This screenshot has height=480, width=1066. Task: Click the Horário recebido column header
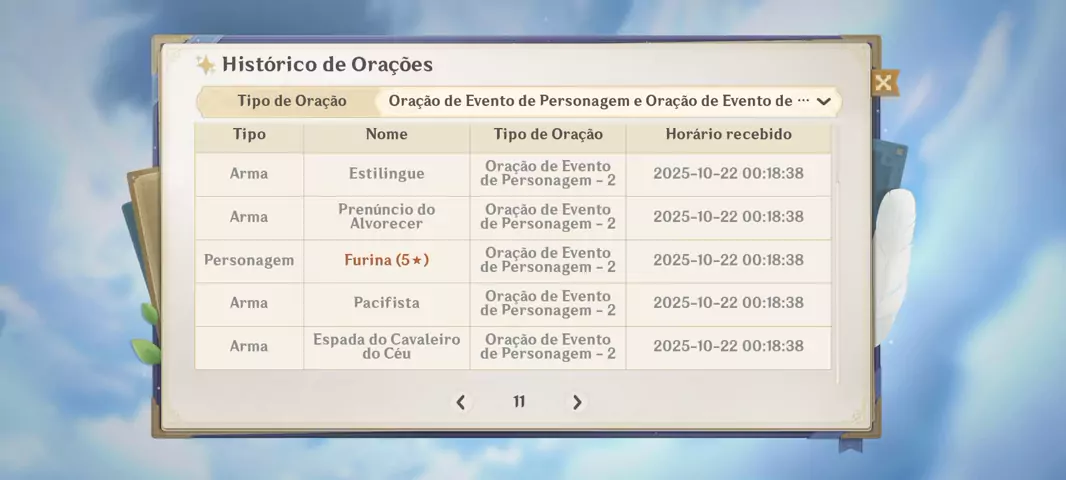coord(728,134)
